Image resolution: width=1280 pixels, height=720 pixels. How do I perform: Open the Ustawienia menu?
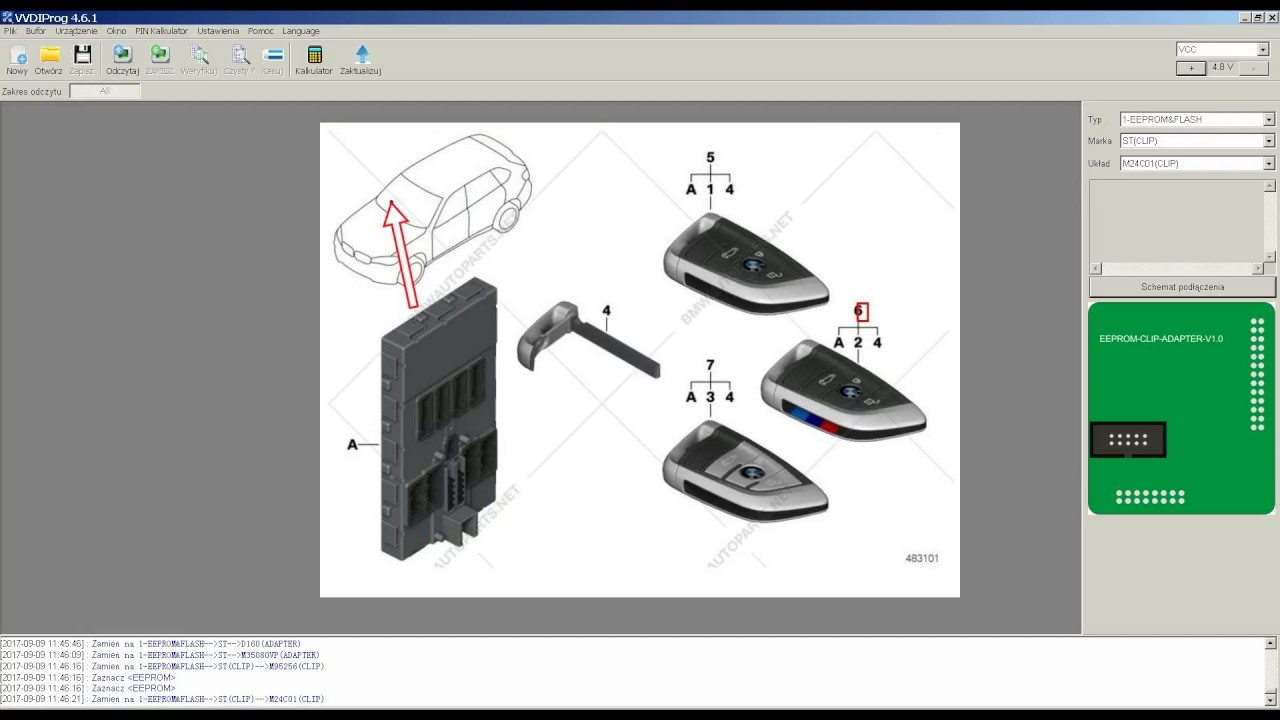click(218, 31)
